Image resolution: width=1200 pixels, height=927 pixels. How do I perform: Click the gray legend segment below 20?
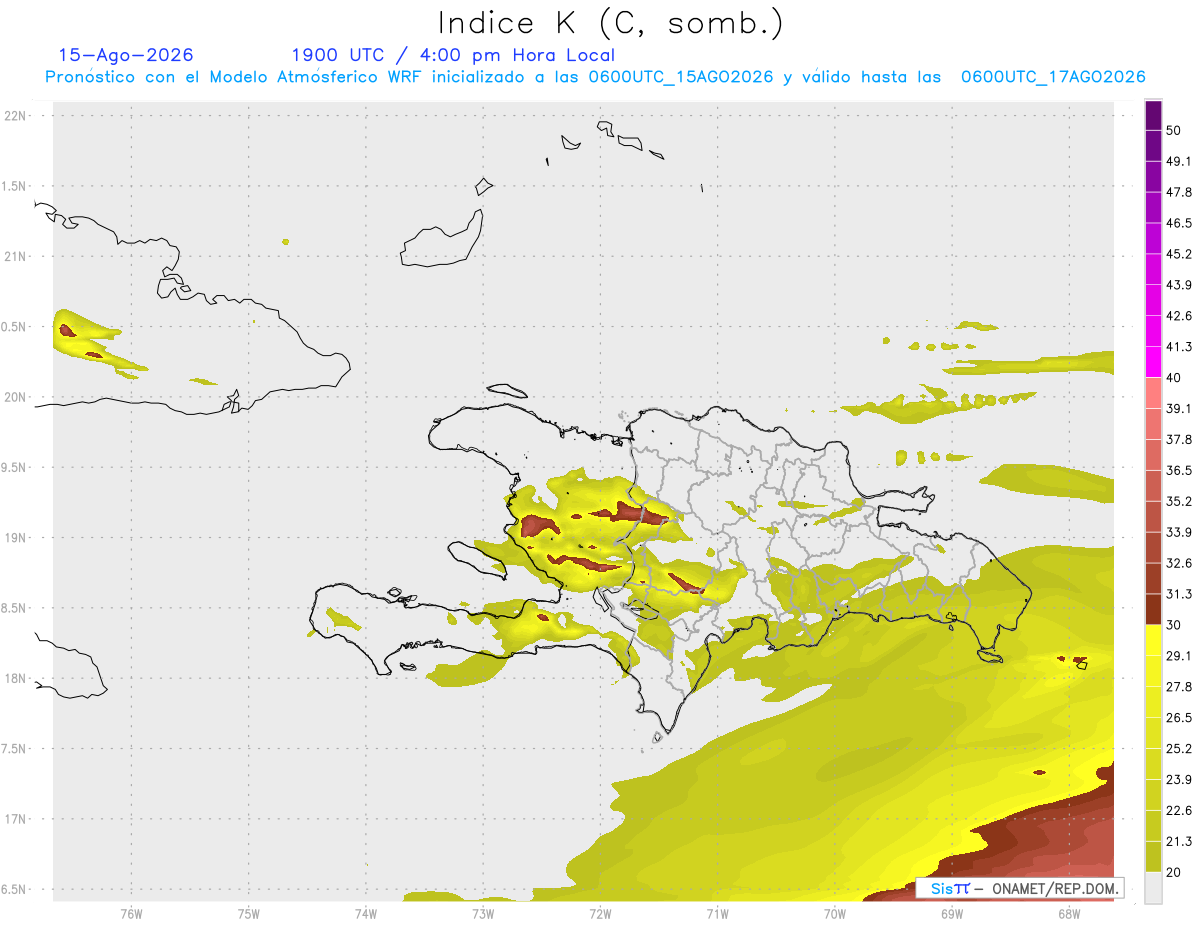(x=1153, y=888)
